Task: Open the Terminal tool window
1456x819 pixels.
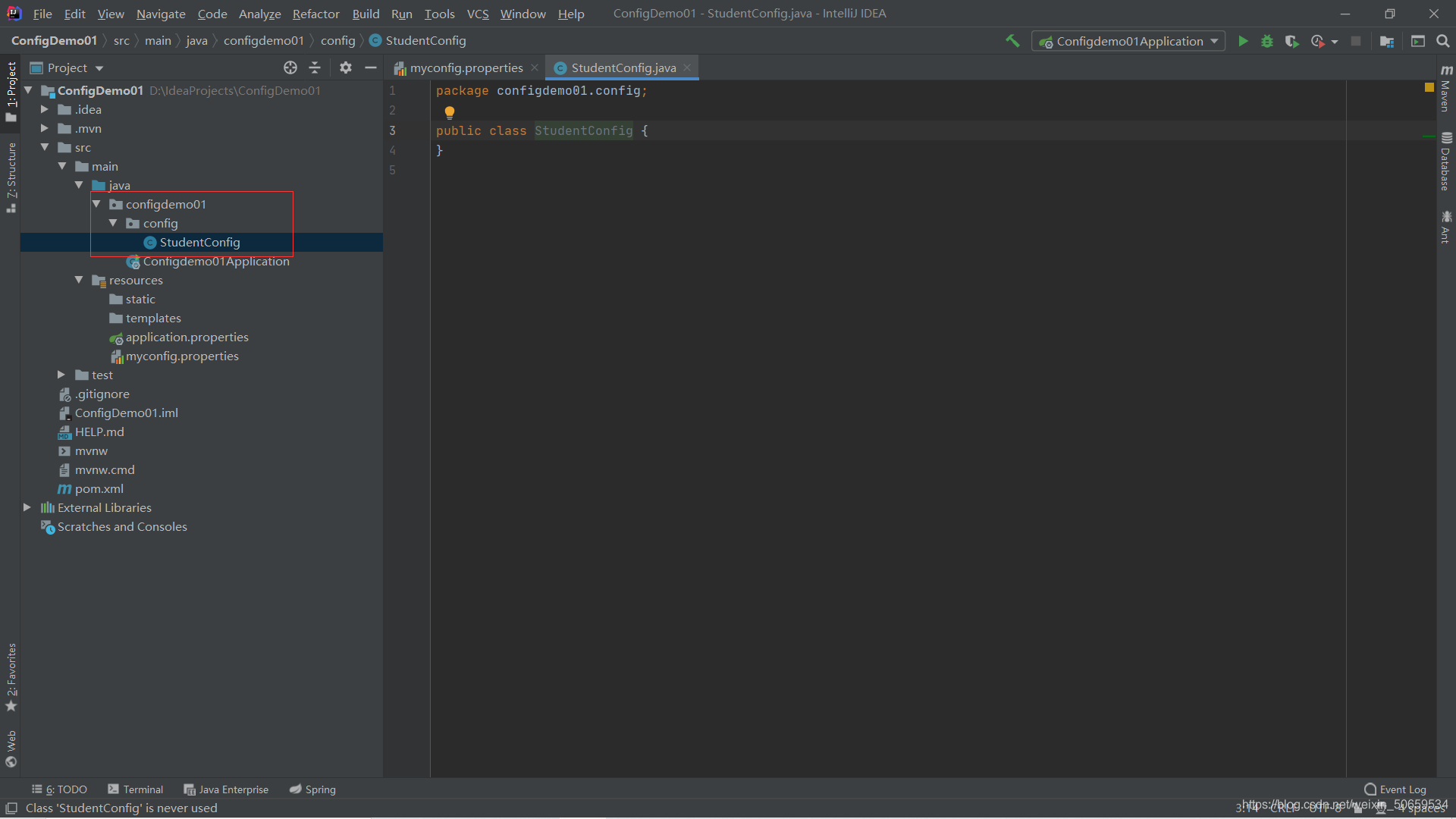Action: (x=136, y=789)
